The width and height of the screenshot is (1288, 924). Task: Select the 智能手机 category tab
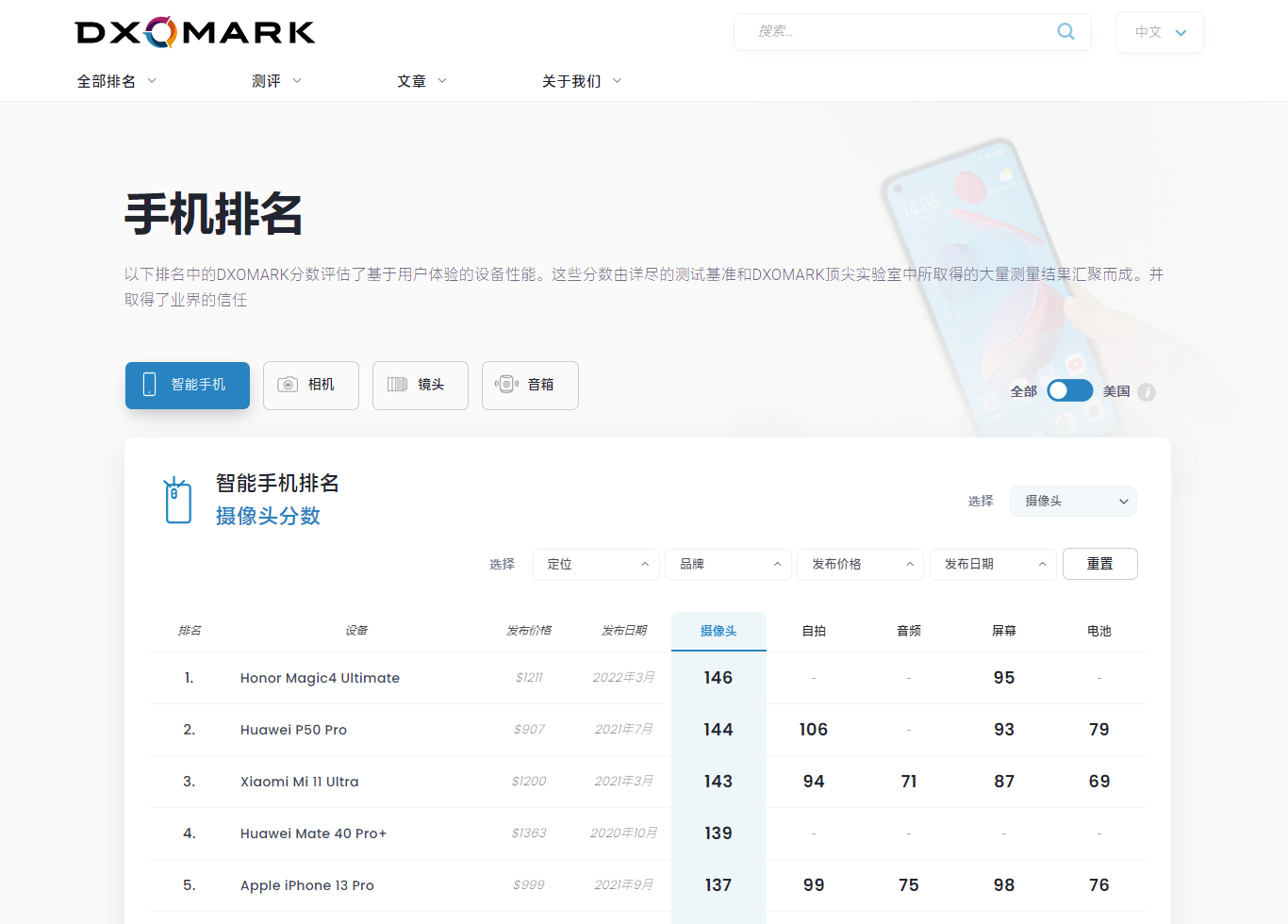tap(188, 385)
